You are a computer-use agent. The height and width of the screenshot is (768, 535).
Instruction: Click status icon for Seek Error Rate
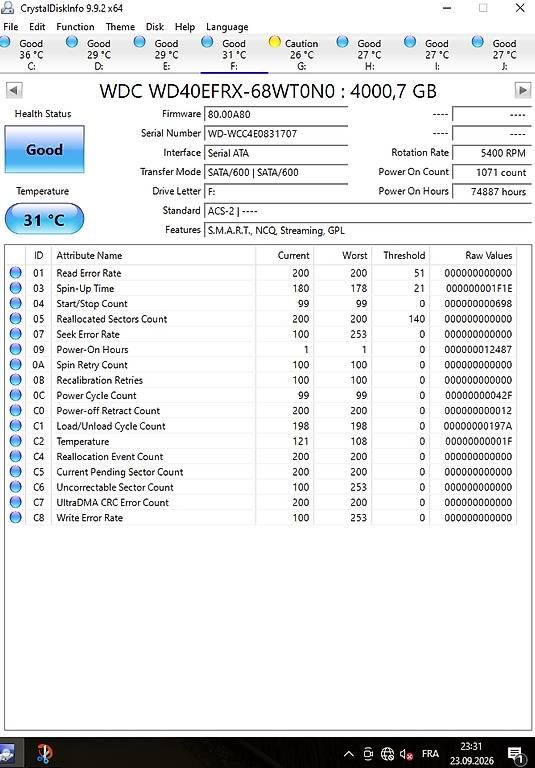16,334
